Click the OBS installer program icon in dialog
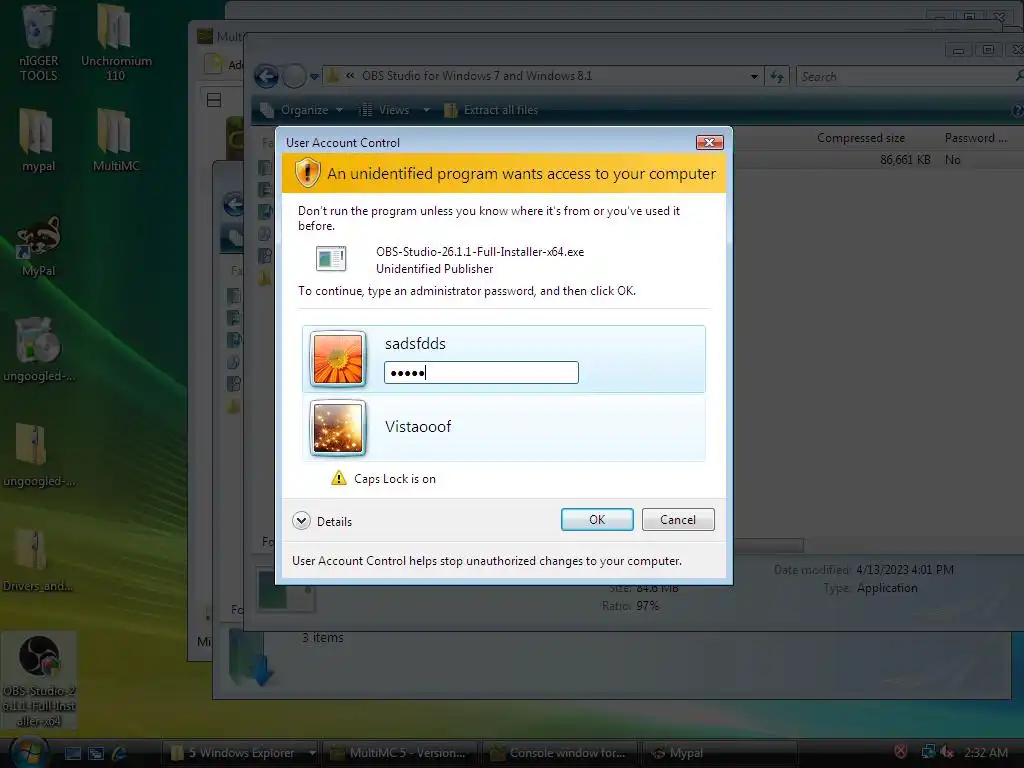1024x768 pixels. pos(331,259)
